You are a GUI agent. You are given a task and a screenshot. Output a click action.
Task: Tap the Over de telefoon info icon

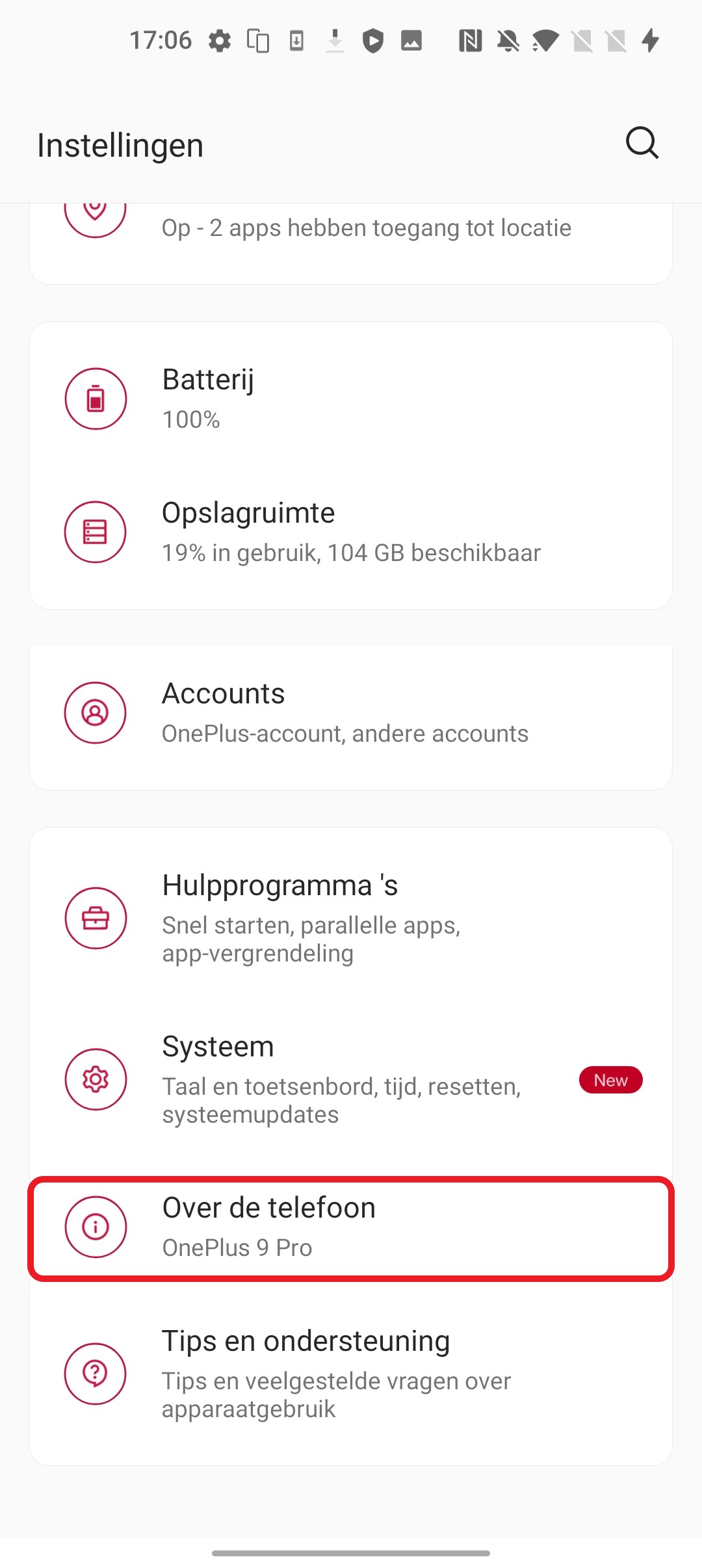(96, 1227)
